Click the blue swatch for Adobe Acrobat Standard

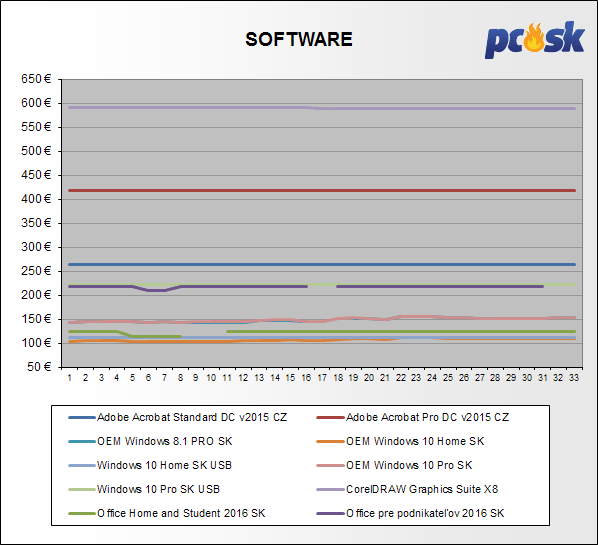click(x=82, y=418)
